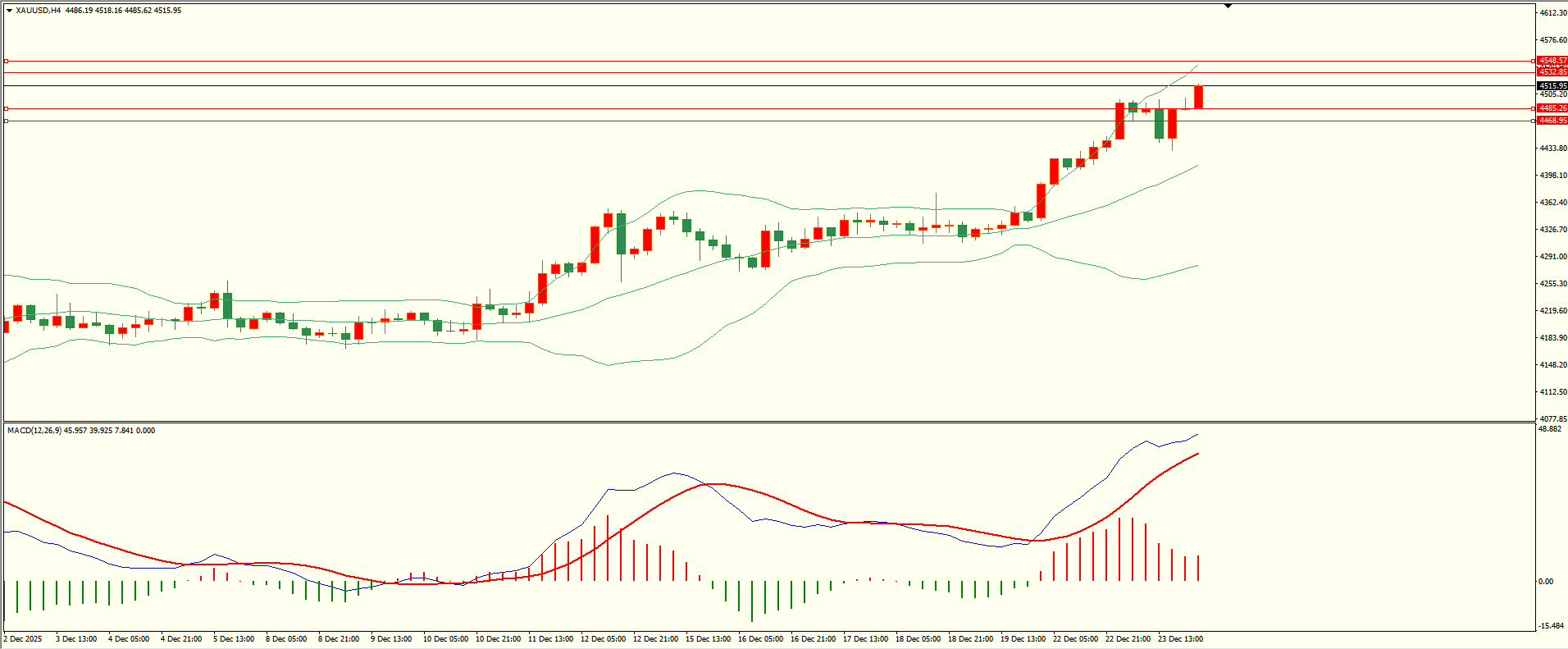
Task: Click the latest red candlestick
Action: pyautogui.click(x=1198, y=97)
